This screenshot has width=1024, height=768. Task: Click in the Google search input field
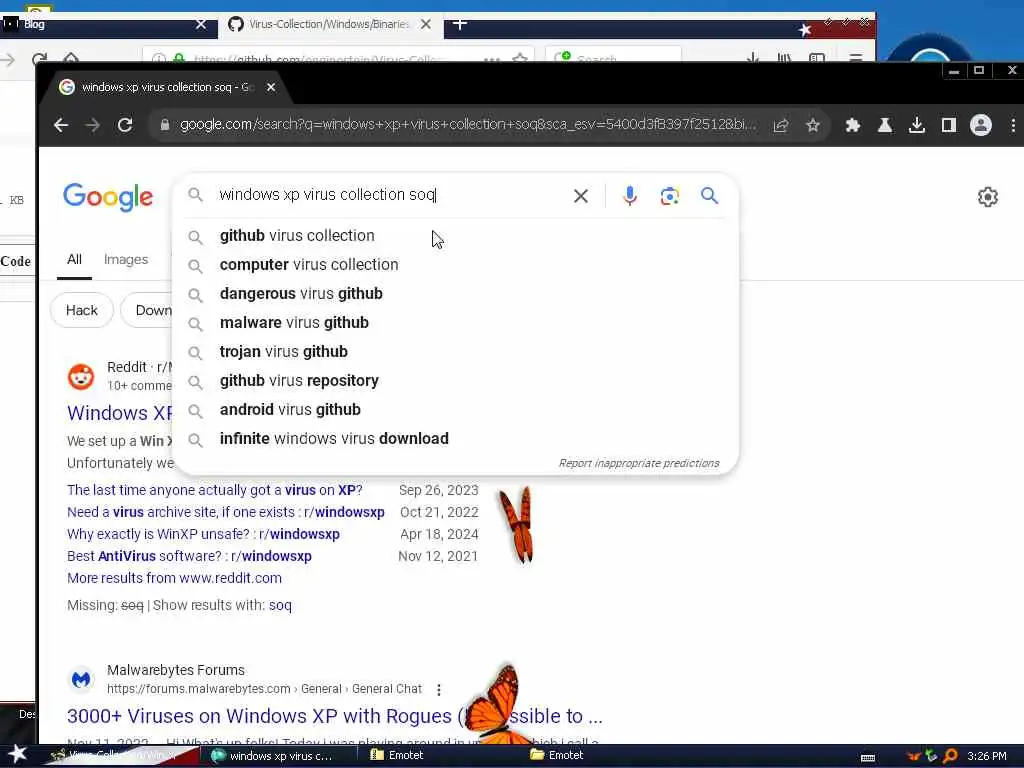coord(392,195)
